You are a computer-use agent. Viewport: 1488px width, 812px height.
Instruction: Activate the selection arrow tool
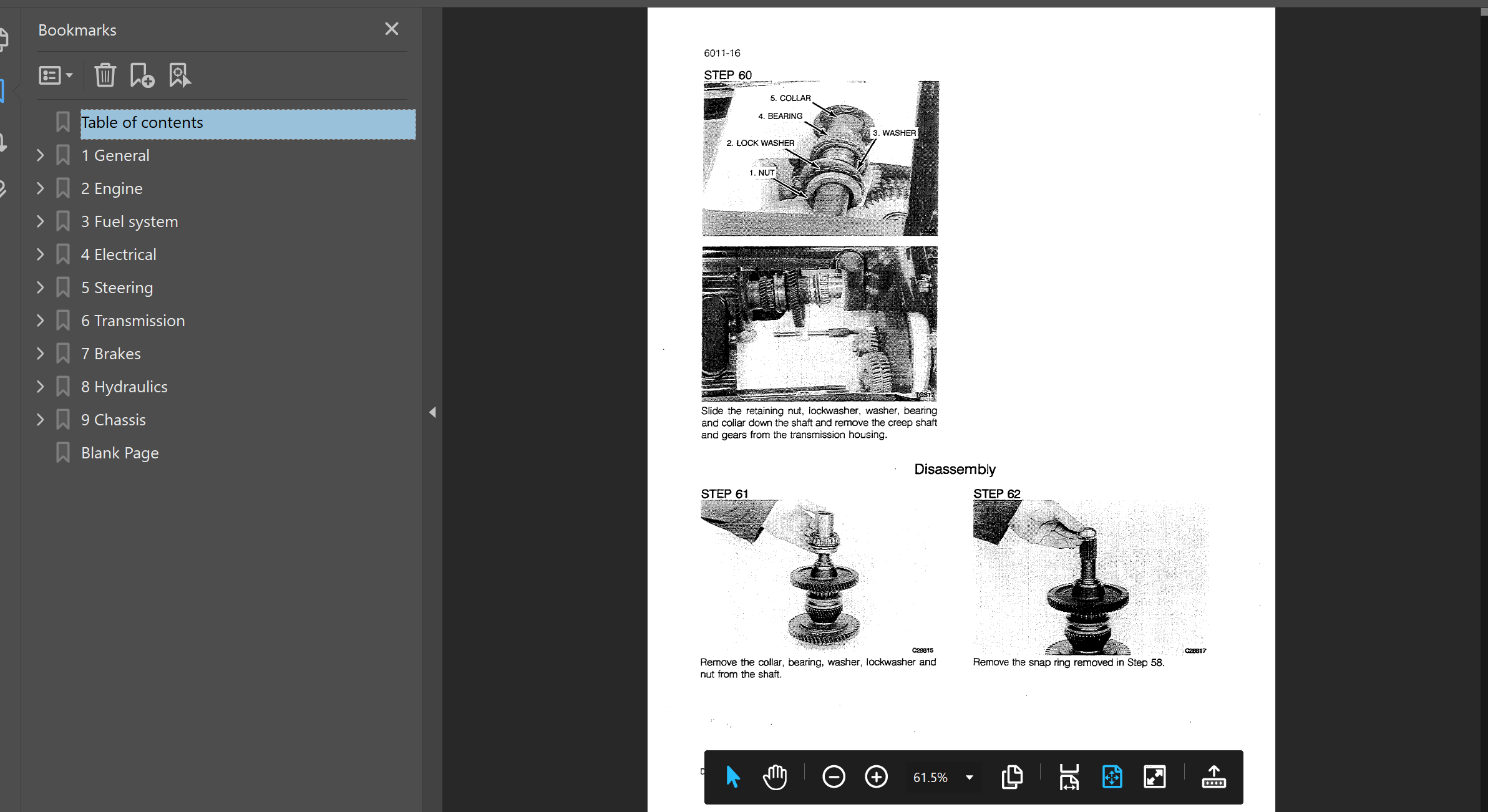(x=732, y=777)
